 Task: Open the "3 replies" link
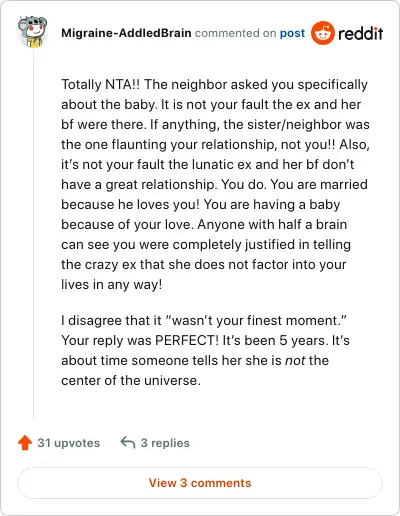point(165,443)
